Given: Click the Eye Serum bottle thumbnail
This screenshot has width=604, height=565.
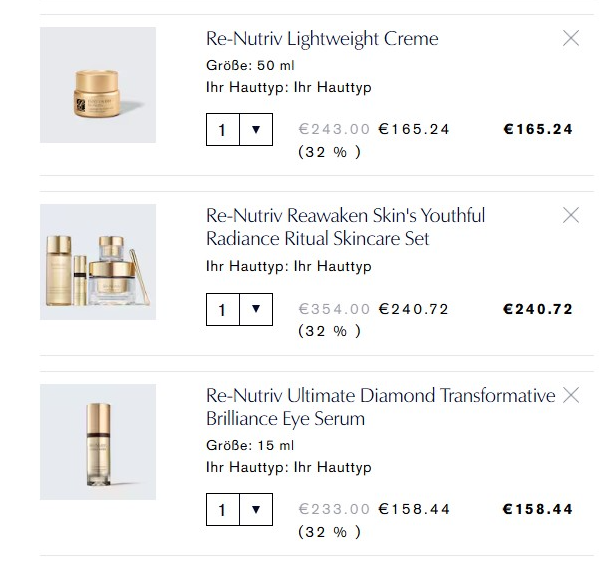Looking at the screenshot, I should pyautogui.click(x=98, y=442).
